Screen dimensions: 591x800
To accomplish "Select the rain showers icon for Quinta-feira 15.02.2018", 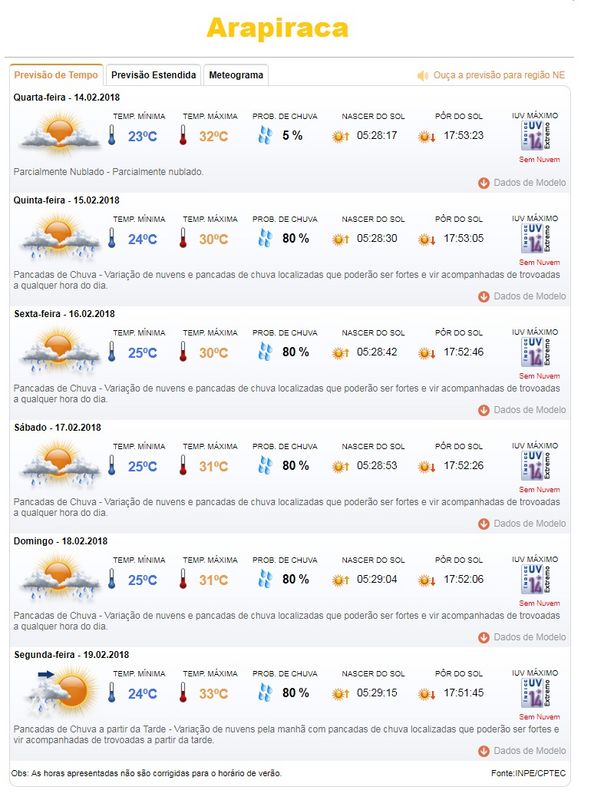I will tap(59, 237).
